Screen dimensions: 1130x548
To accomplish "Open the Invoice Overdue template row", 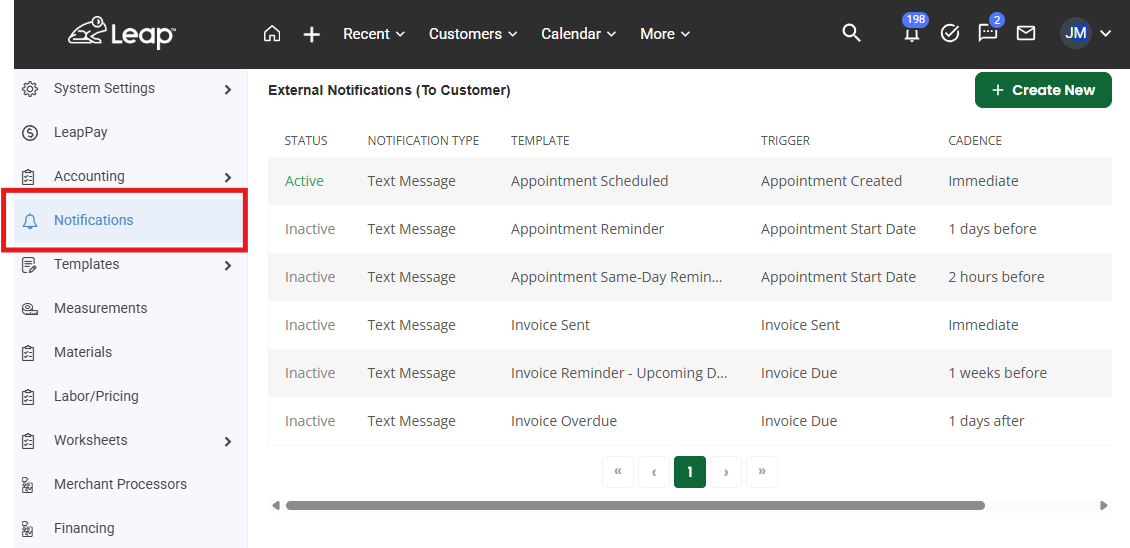I will pyautogui.click(x=690, y=421).
